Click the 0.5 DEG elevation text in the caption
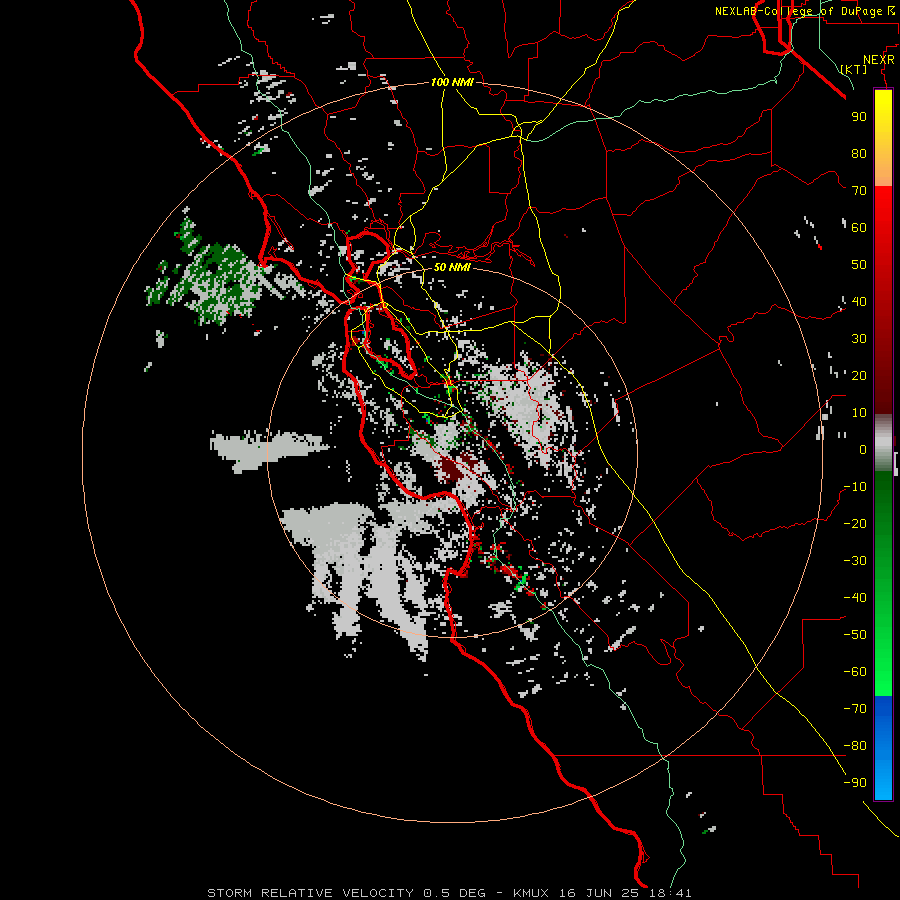Screen dimensions: 900x900 [x=454, y=893]
